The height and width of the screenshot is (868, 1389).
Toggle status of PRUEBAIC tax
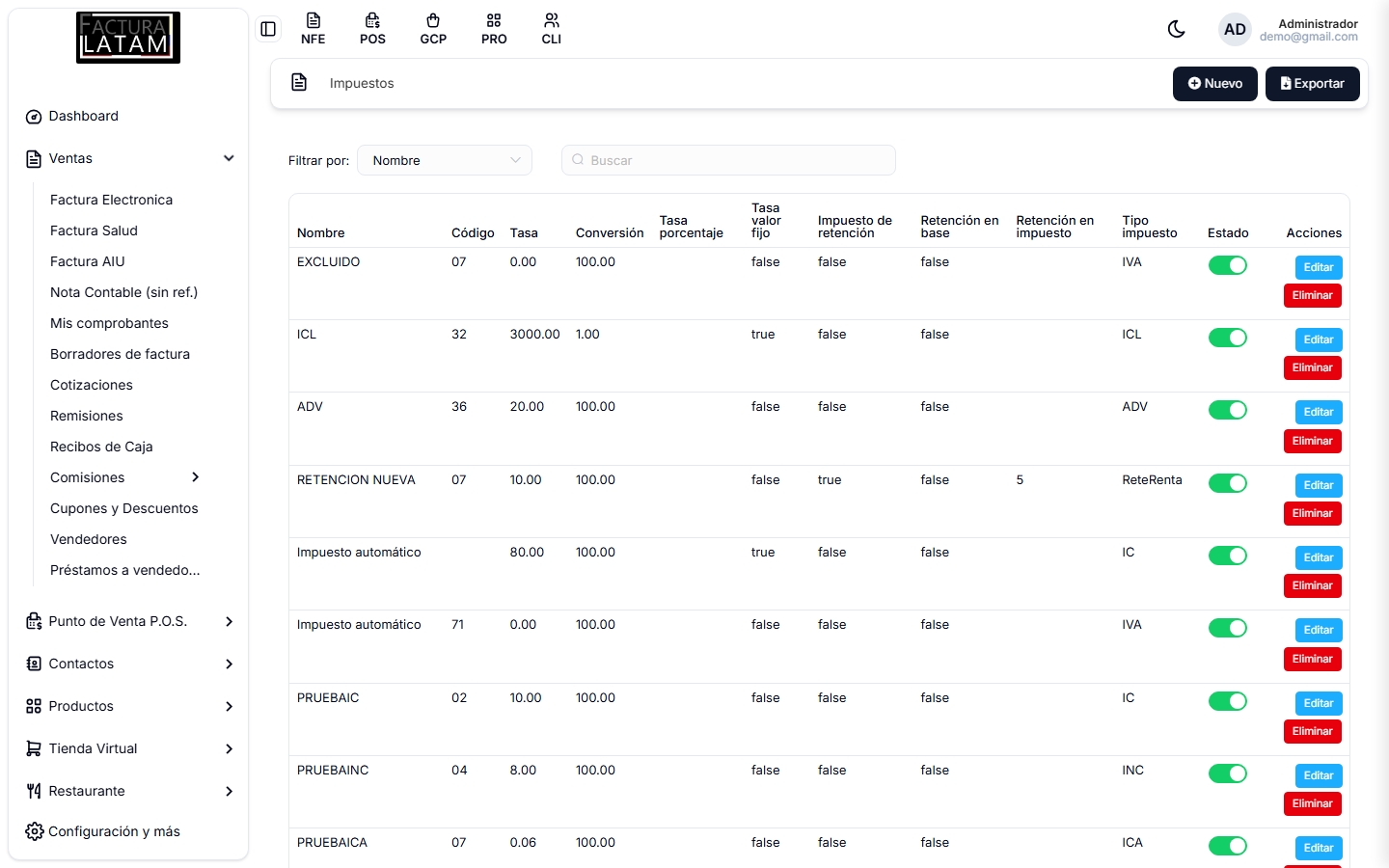click(1228, 701)
